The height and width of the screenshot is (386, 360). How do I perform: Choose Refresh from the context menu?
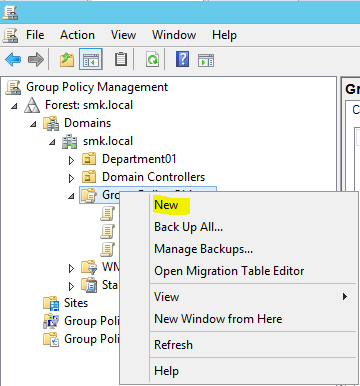click(173, 345)
